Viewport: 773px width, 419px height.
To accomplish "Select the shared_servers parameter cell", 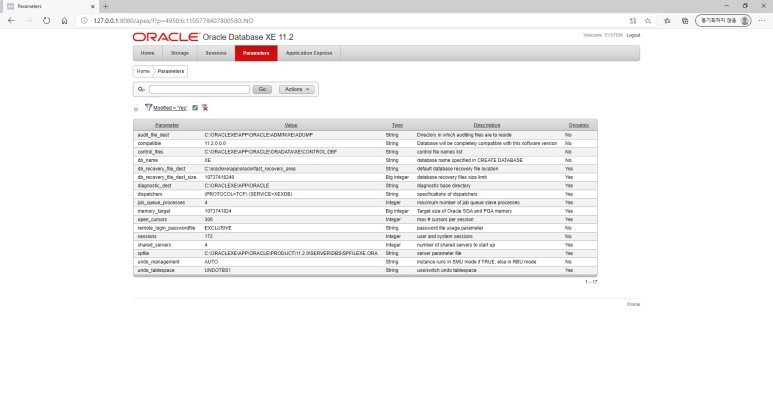I will click(x=154, y=245).
